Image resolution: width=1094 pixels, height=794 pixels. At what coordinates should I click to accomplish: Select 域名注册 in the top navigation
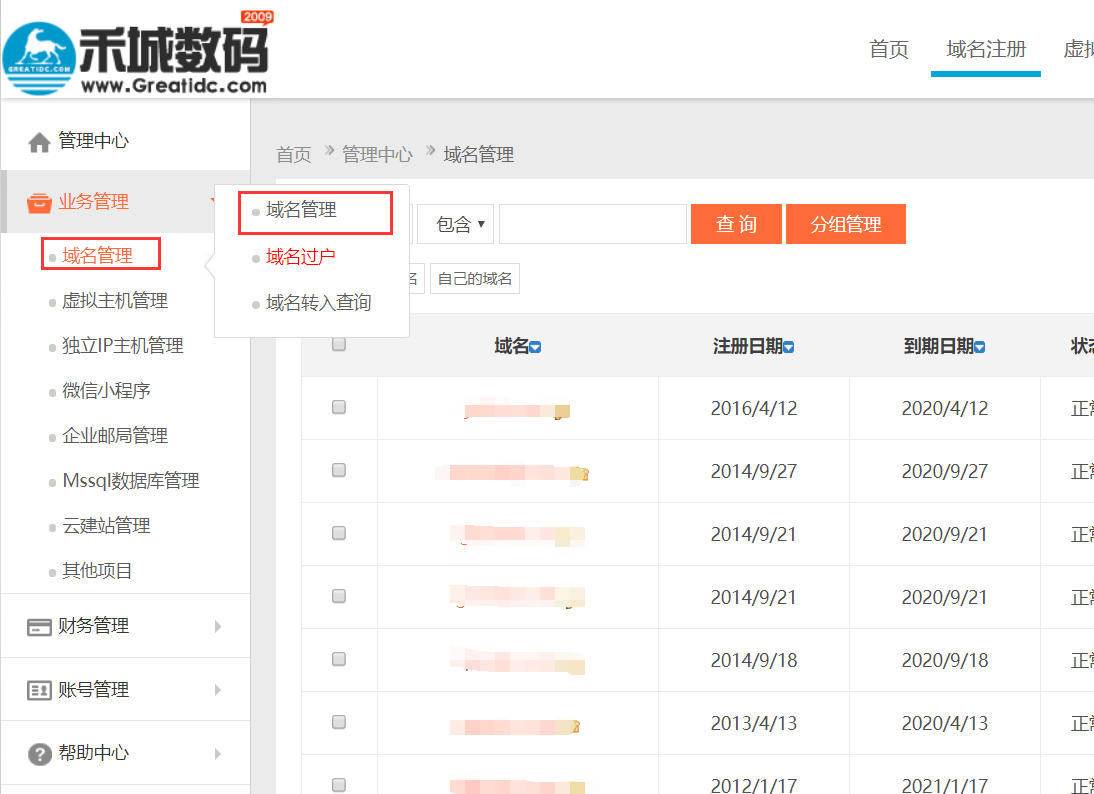[x=985, y=49]
